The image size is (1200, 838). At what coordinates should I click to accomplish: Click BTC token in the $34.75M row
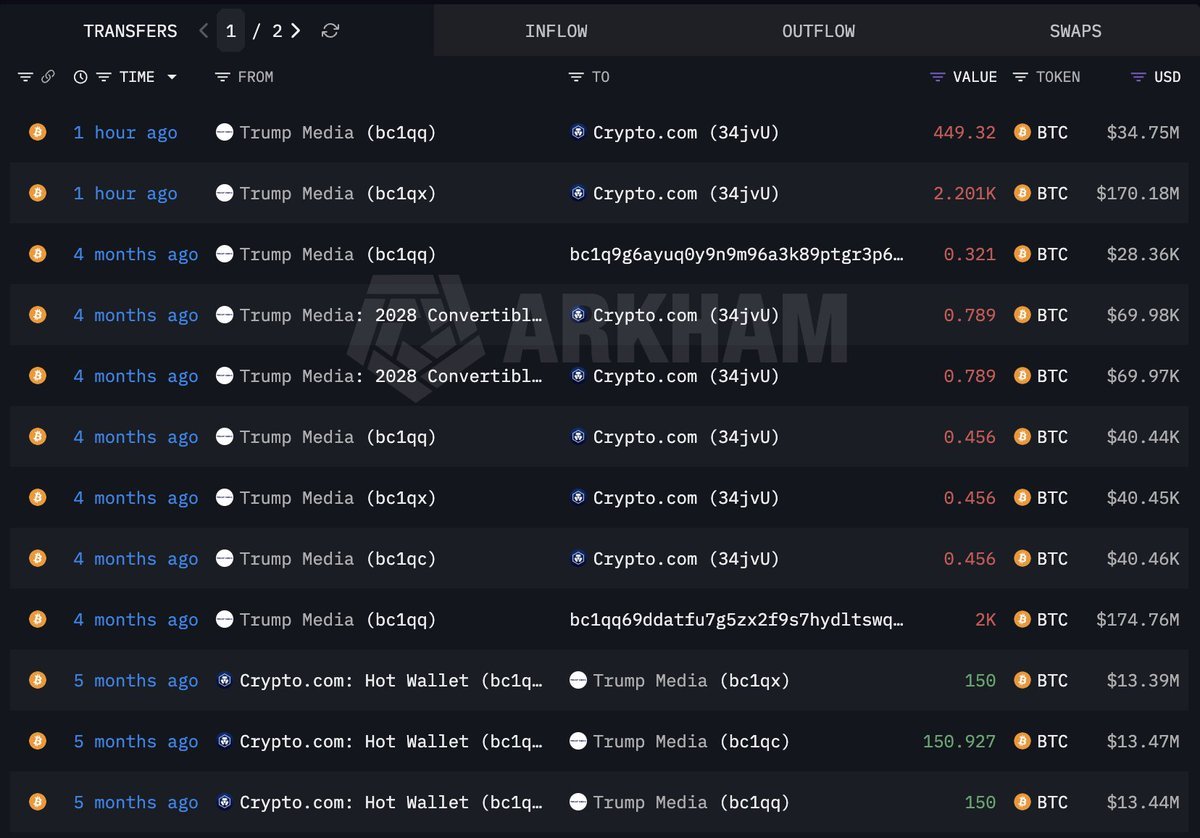[1041, 132]
